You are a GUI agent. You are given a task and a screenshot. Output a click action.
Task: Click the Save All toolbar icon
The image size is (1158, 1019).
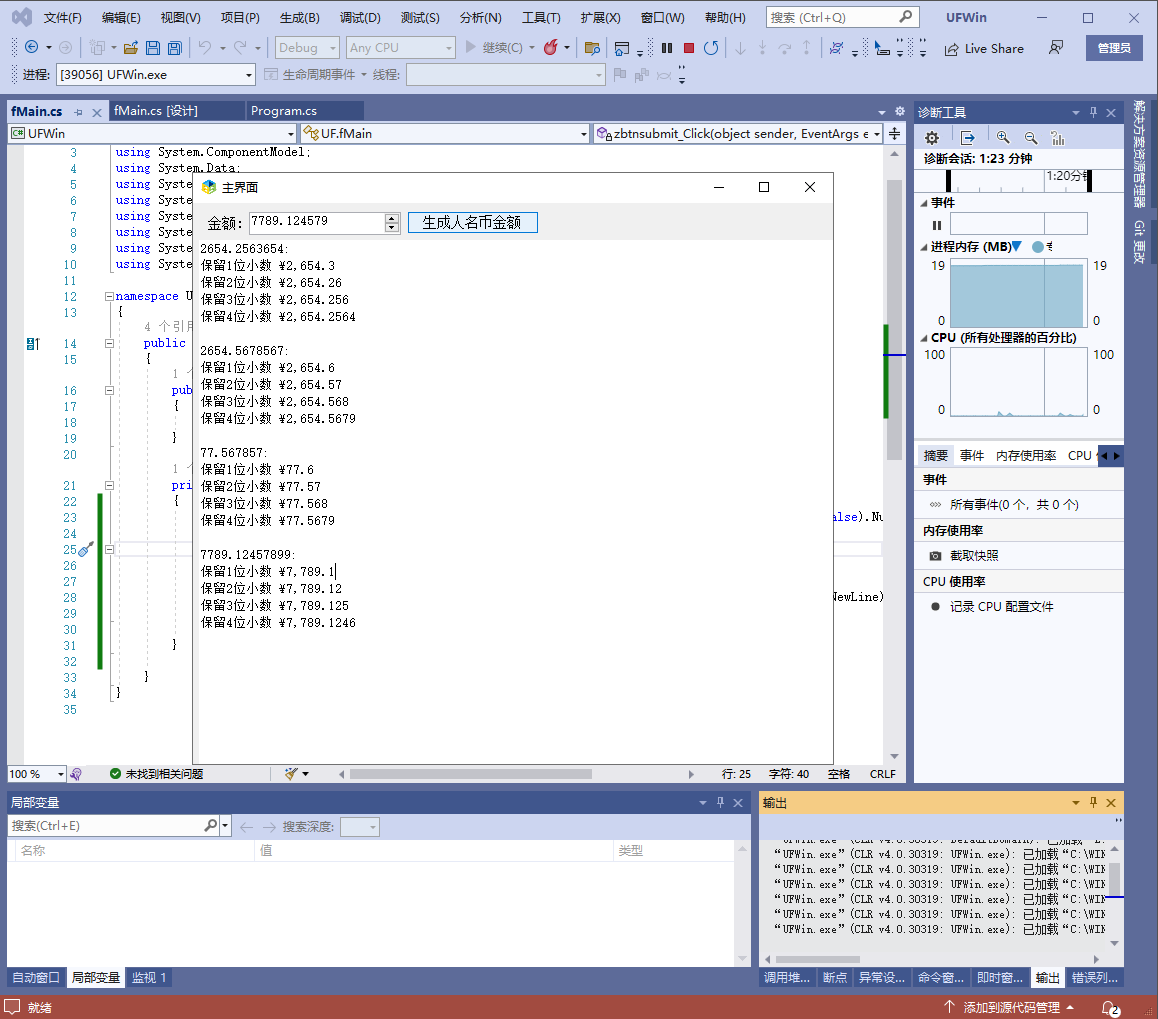175,48
